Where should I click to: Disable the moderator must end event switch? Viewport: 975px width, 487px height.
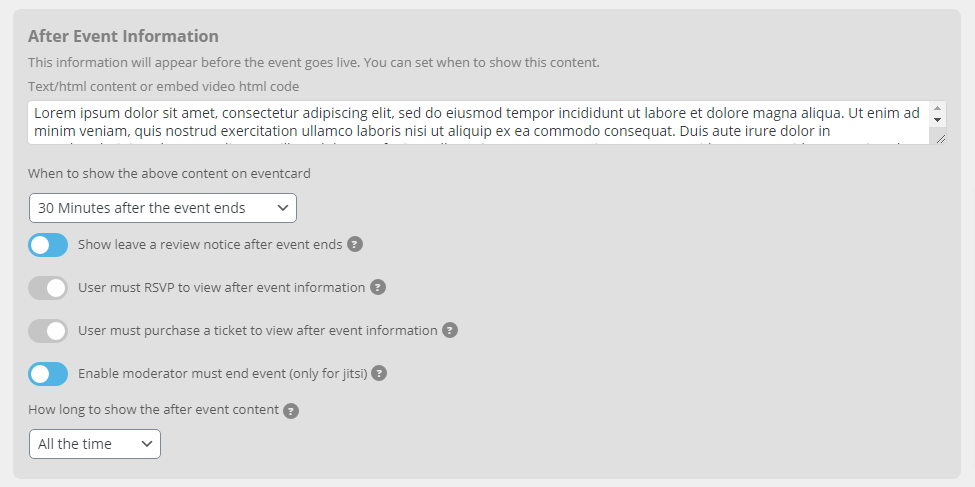tap(48, 374)
